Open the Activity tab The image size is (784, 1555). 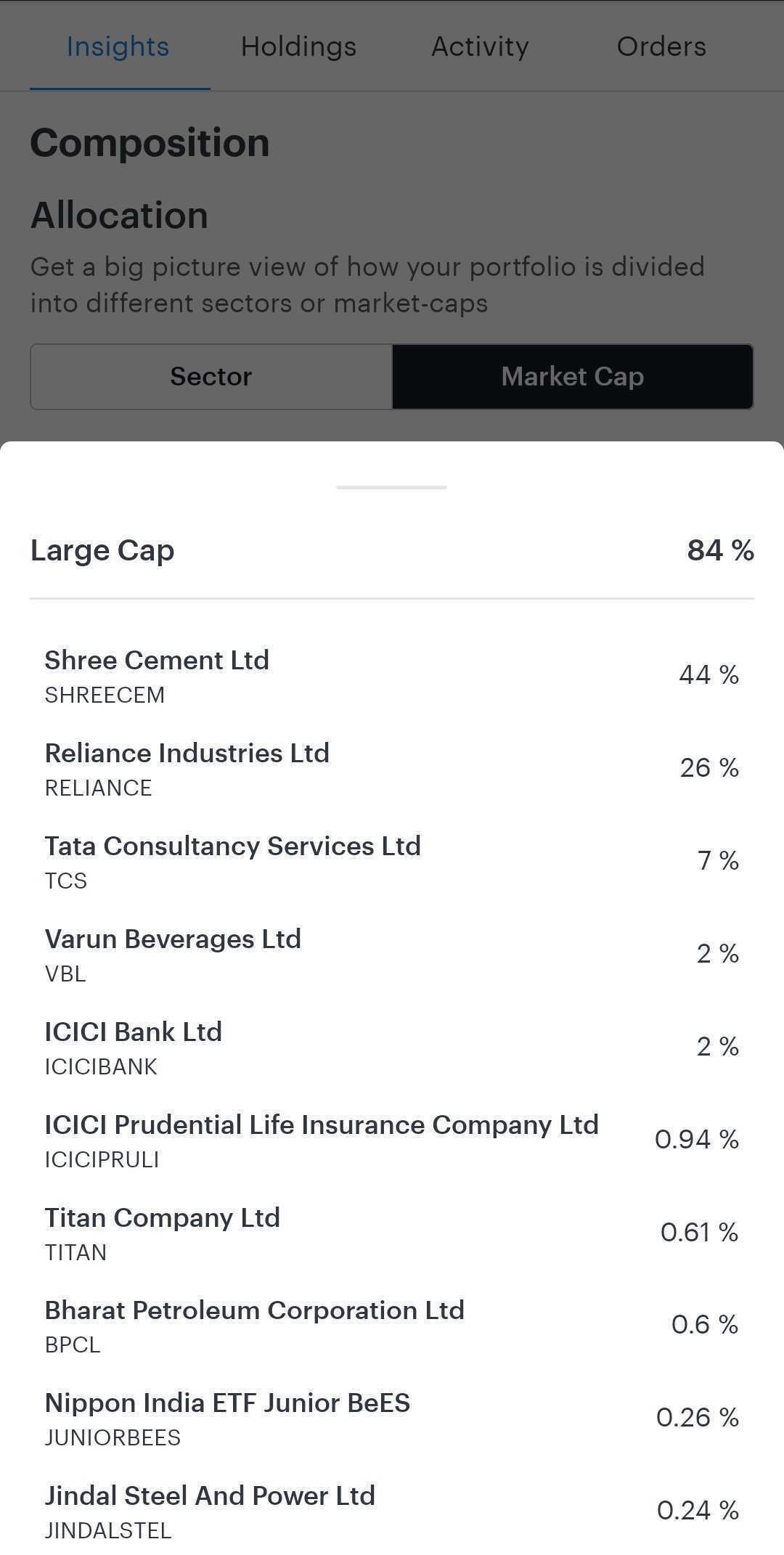tap(480, 46)
